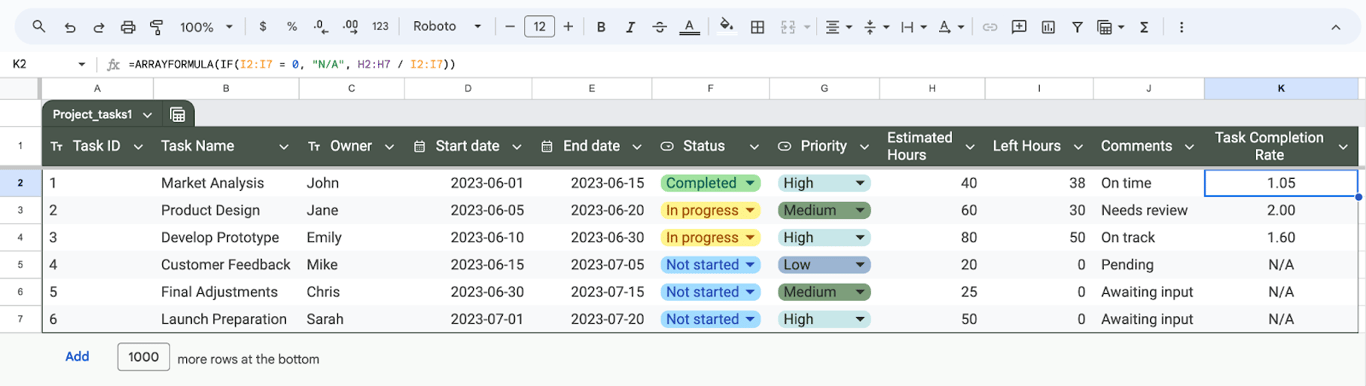The image size is (1366, 386).
Task: Open the vertical align dropdown
Action: tap(875, 27)
